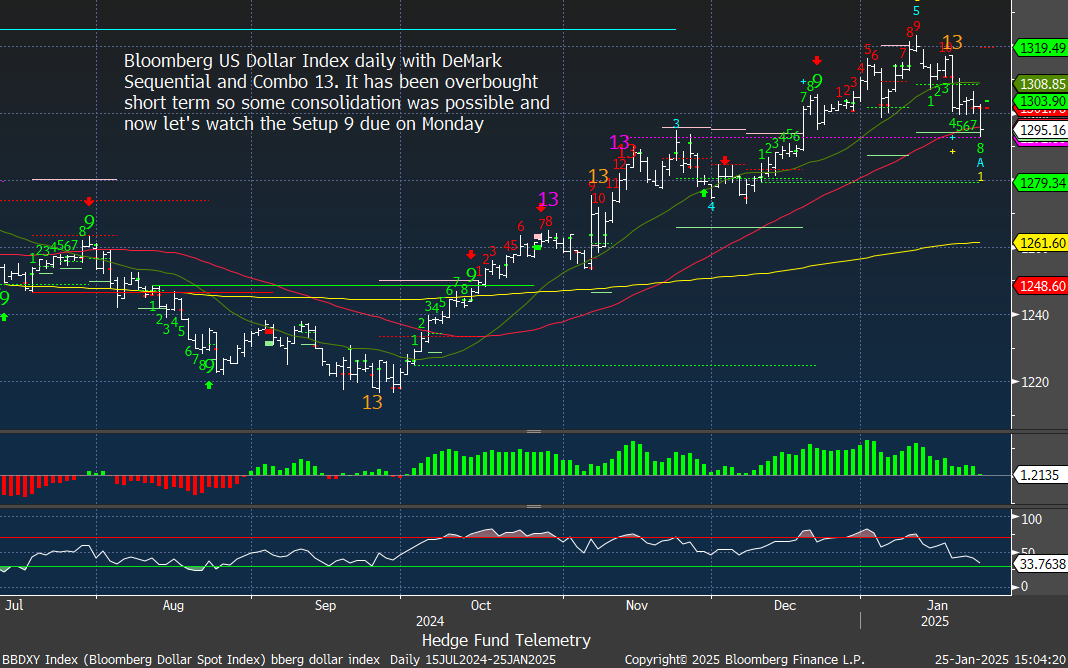This screenshot has height=668, width=1068.
Task: Select the Aug month label
Action: pyautogui.click(x=173, y=605)
